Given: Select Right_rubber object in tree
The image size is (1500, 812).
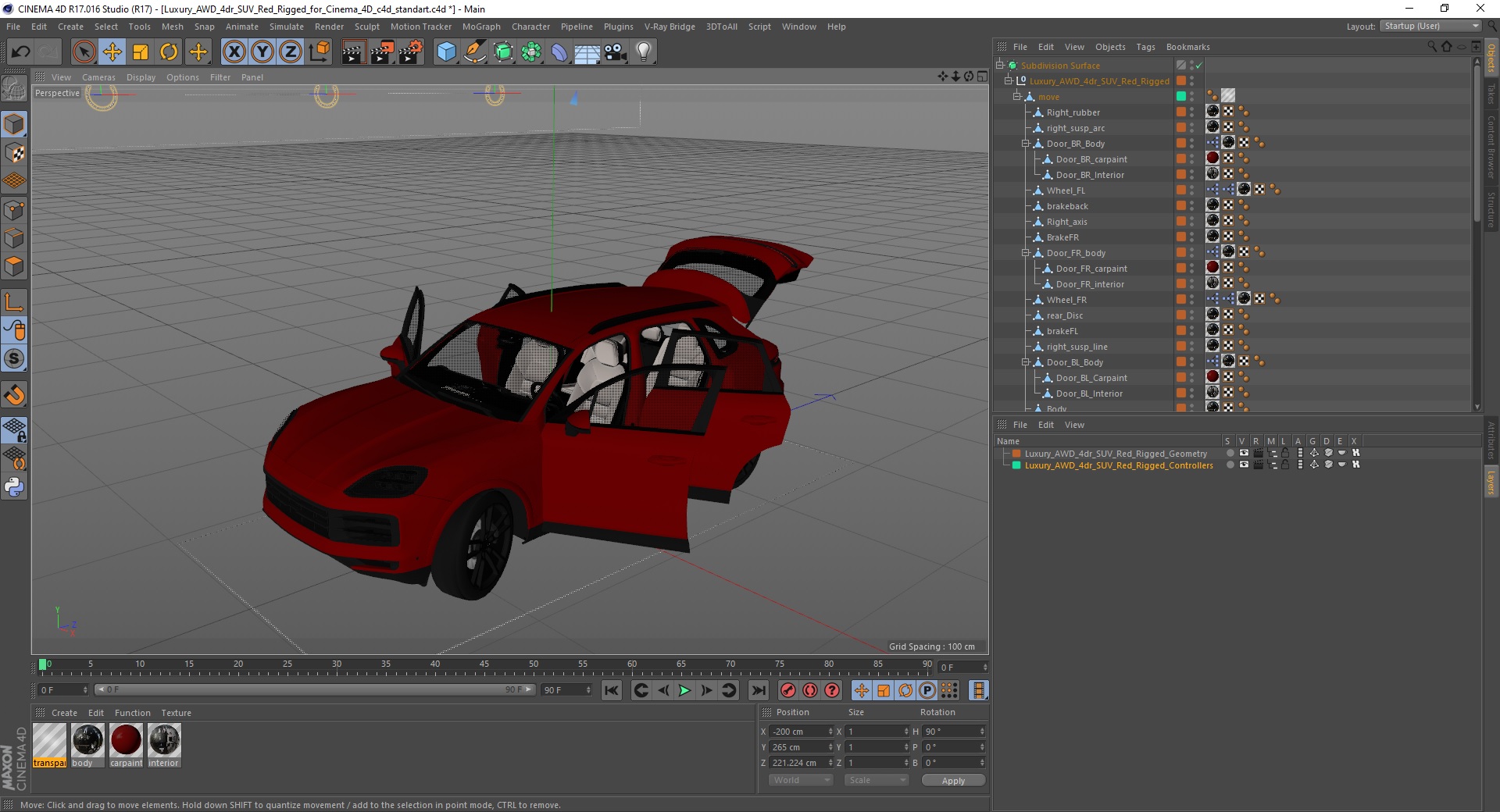Looking at the screenshot, I should click(x=1073, y=112).
